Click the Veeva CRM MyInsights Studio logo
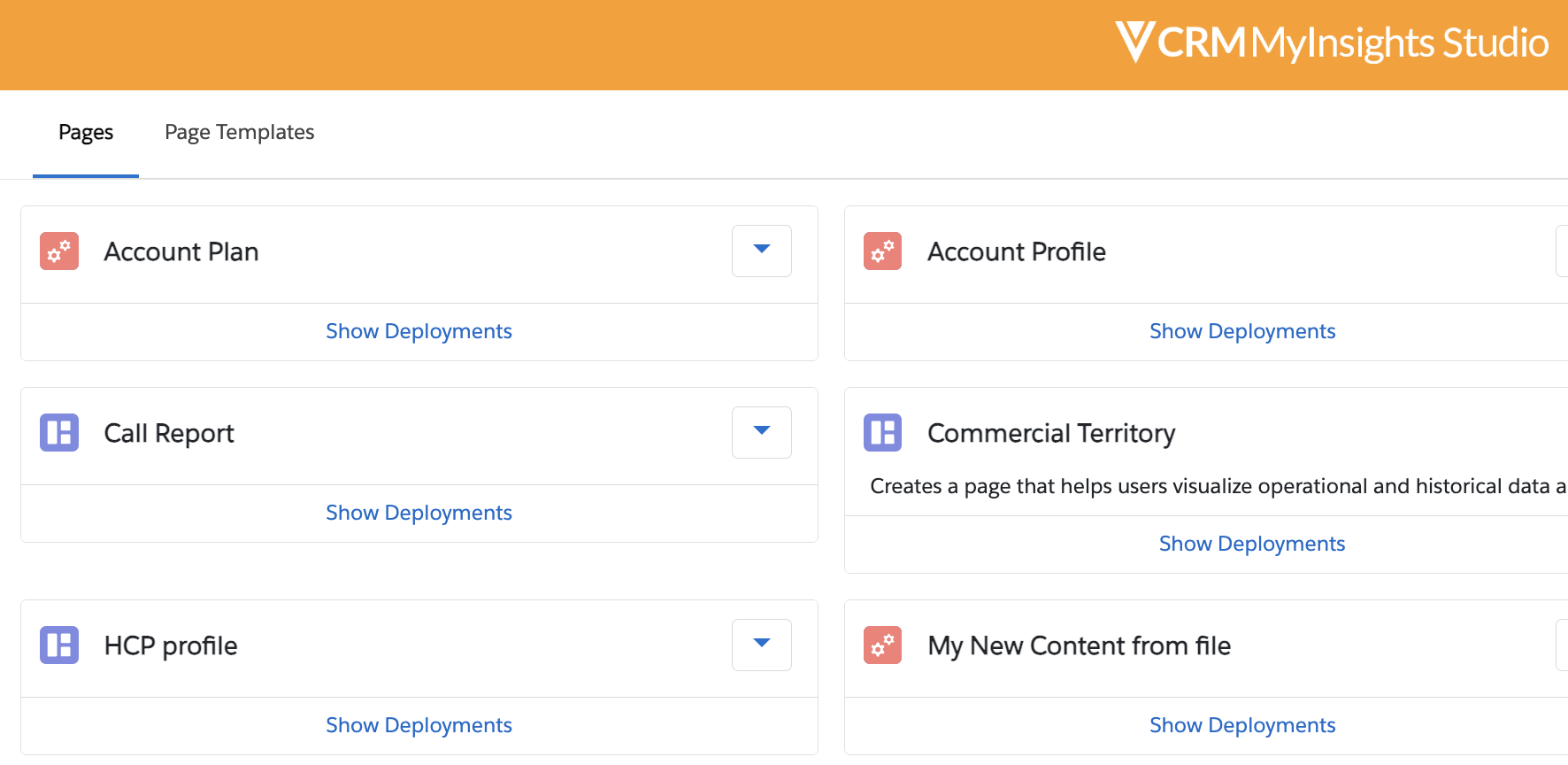This screenshot has height=765, width=1568. (x=1331, y=42)
